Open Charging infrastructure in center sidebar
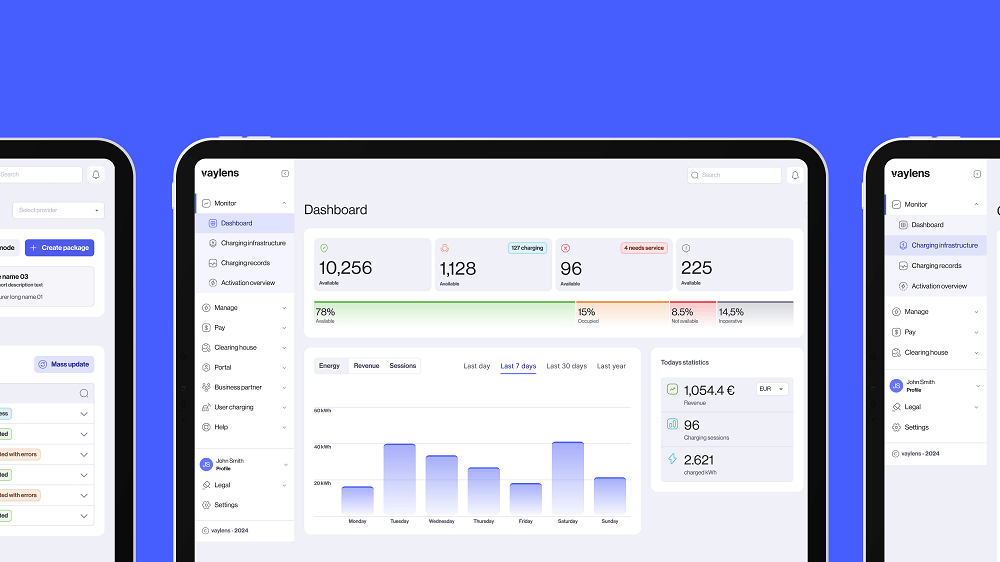 pyautogui.click(x=245, y=243)
